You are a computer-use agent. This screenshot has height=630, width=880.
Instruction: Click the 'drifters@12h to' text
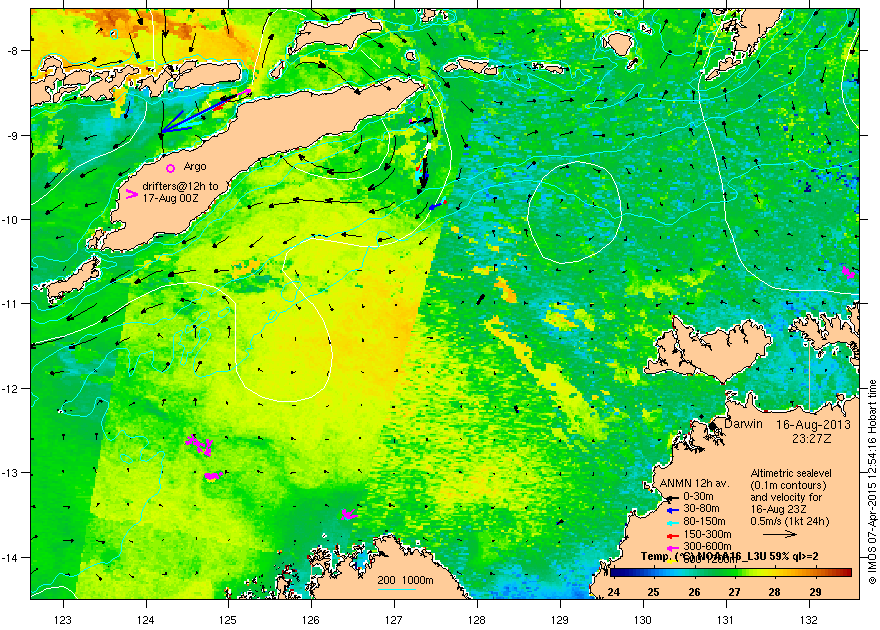coord(180,186)
